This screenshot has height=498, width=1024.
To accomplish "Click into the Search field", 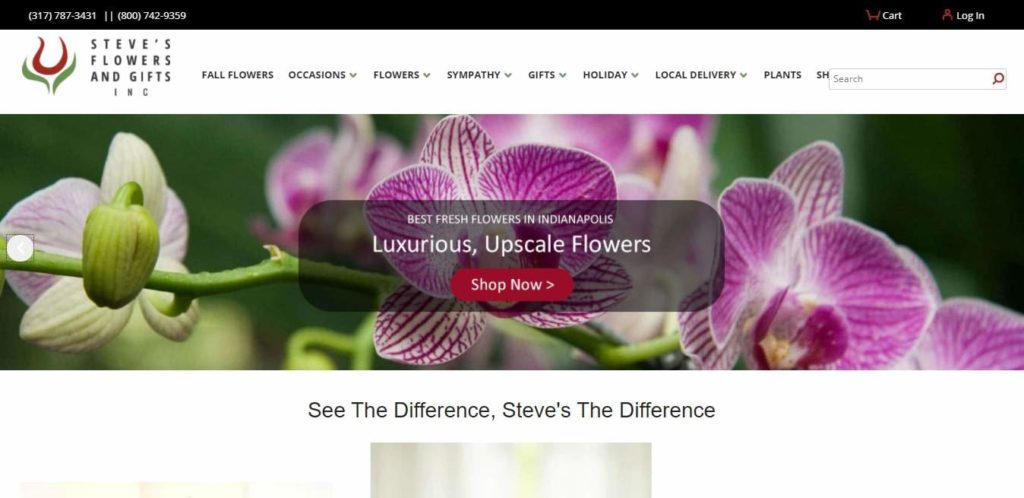I will pos(910,79).
